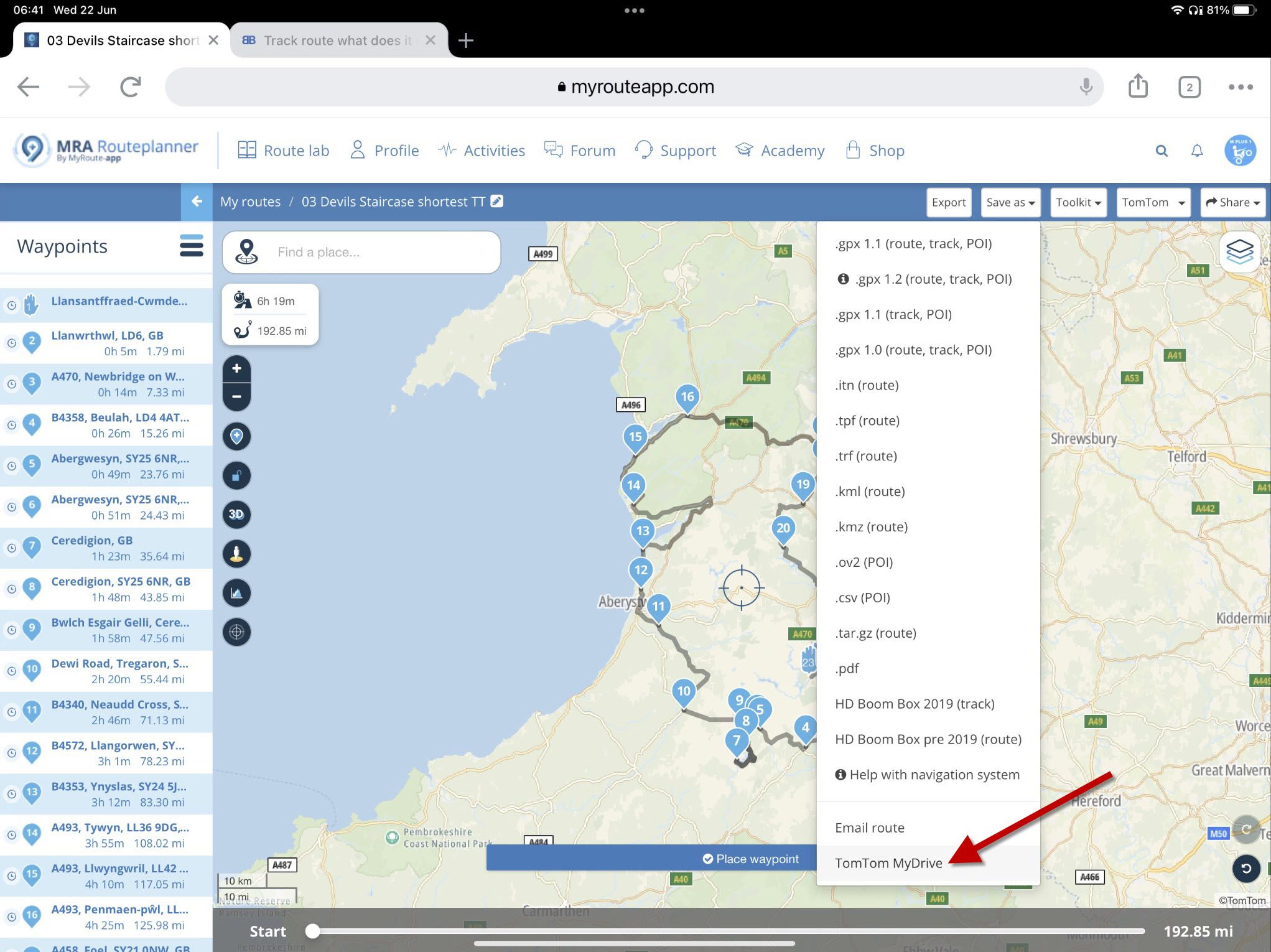
Task: Click the Export button
Action: pos(949,202)
